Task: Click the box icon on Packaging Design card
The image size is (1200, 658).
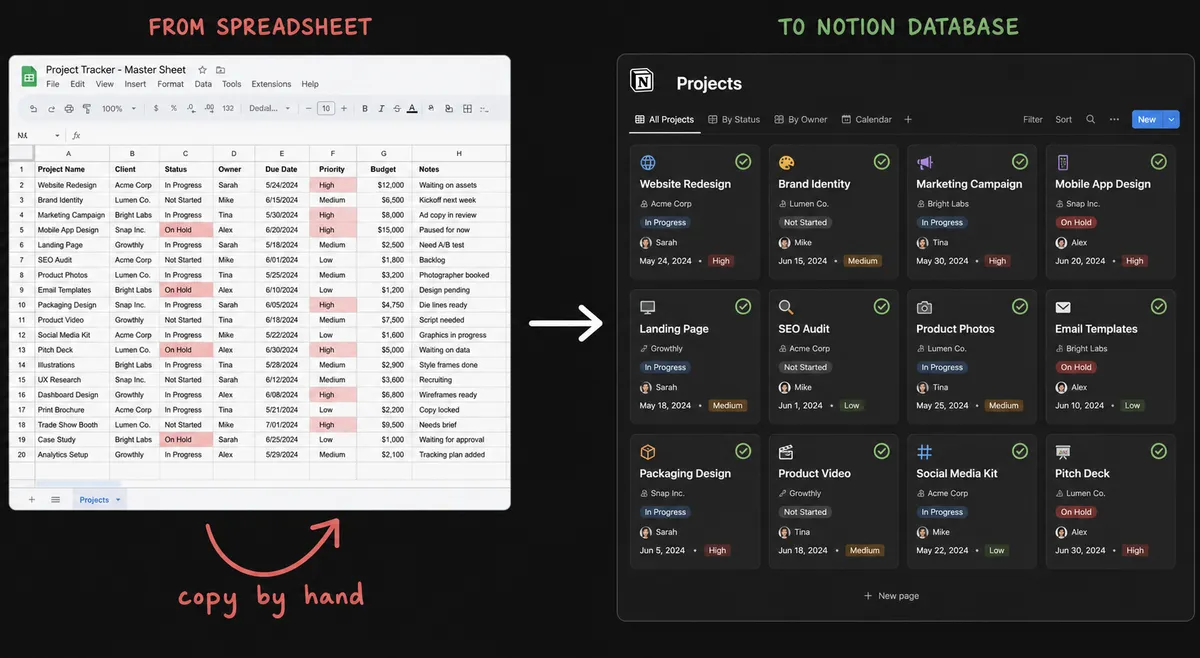Action: pyautogui.click(x=648, y=452)
